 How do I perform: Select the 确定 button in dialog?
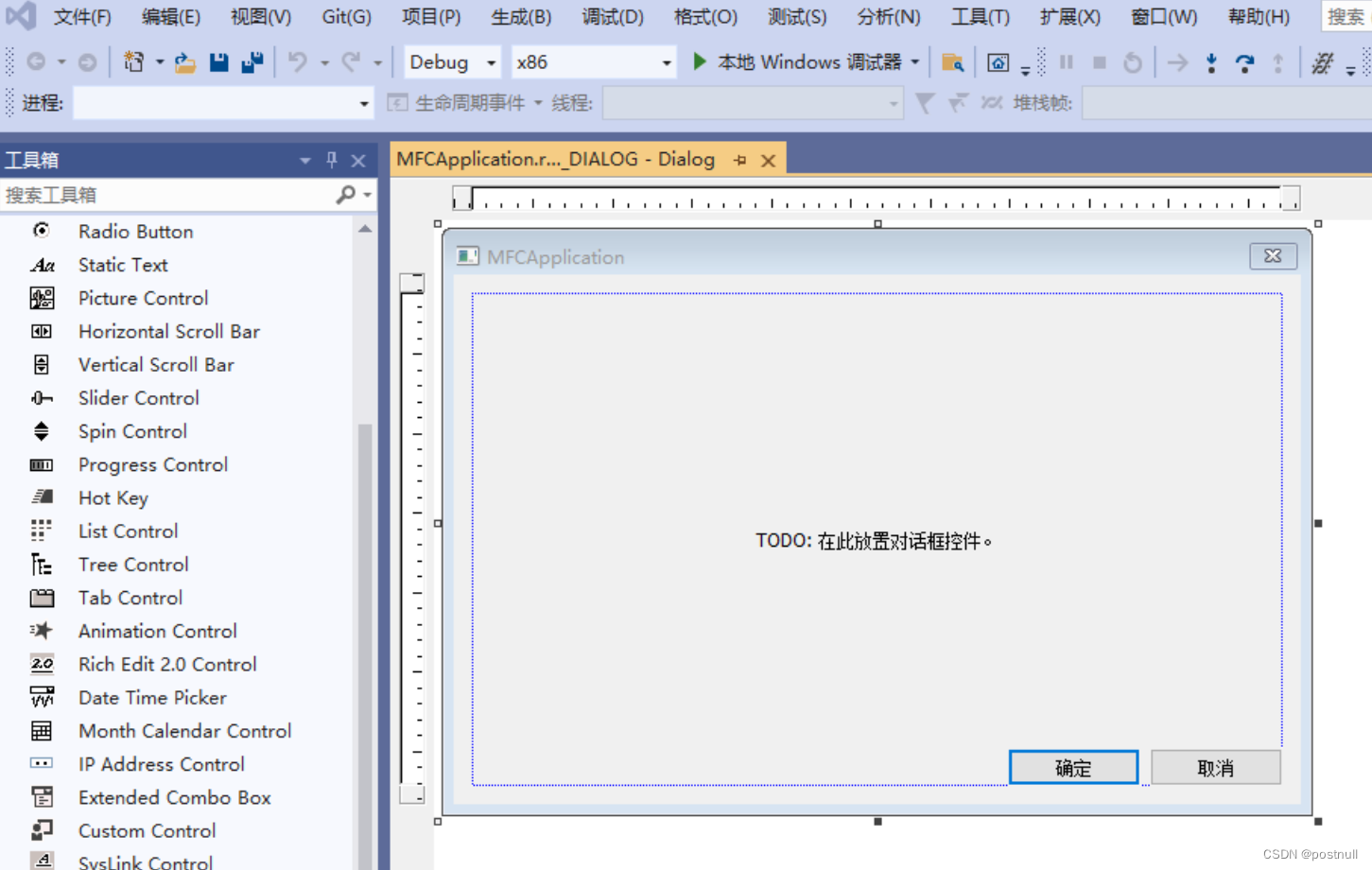point(1073,768)
